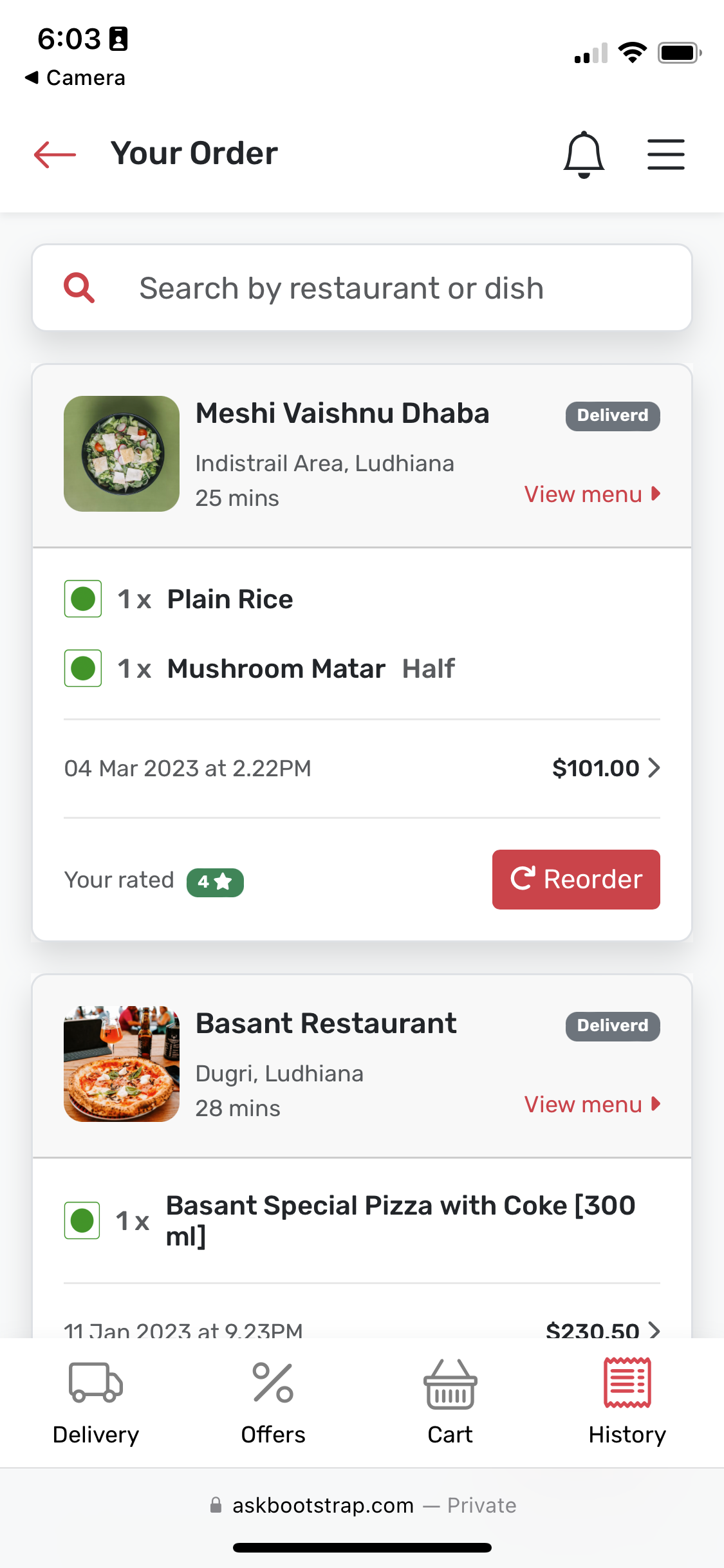Open the Basant Restaurant pizza thumbnail
The image size is (724, 1568).
click(122, 1064)
